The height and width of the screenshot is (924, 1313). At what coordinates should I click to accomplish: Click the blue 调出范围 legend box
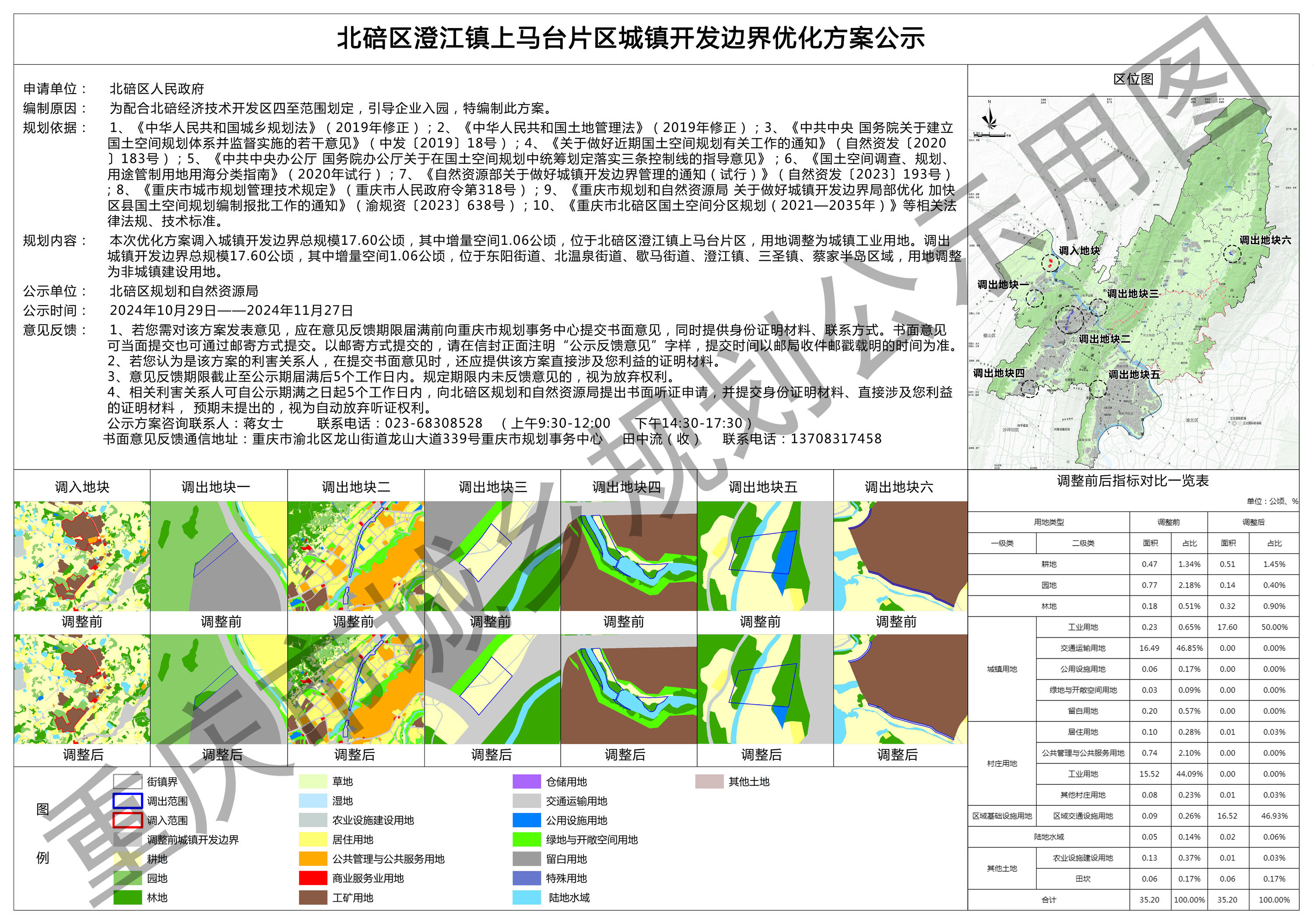127,801
